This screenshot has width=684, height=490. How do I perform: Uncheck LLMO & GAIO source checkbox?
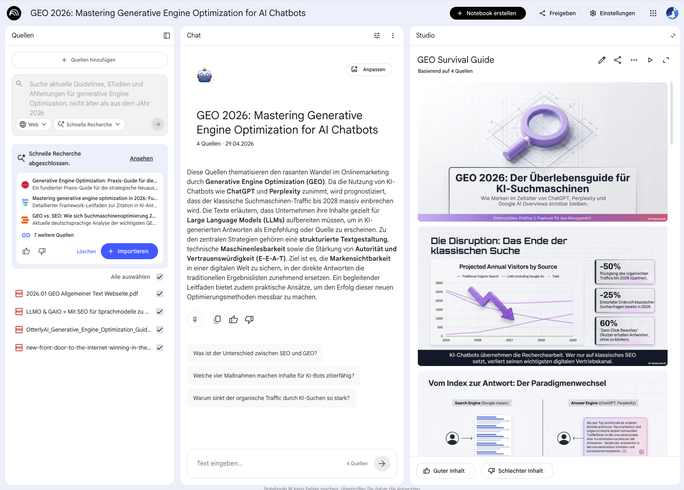click(160, 312)
